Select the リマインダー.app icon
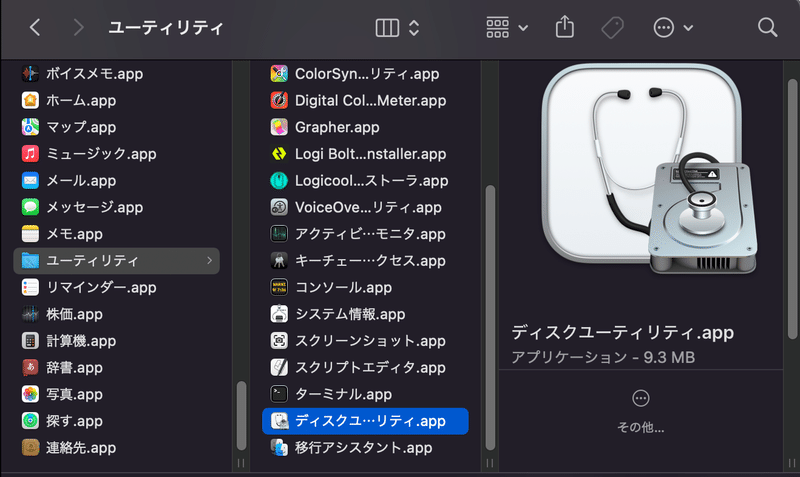The width and height of the screenshot is (800, 477). pyautogui.click(x=30, y=287)
